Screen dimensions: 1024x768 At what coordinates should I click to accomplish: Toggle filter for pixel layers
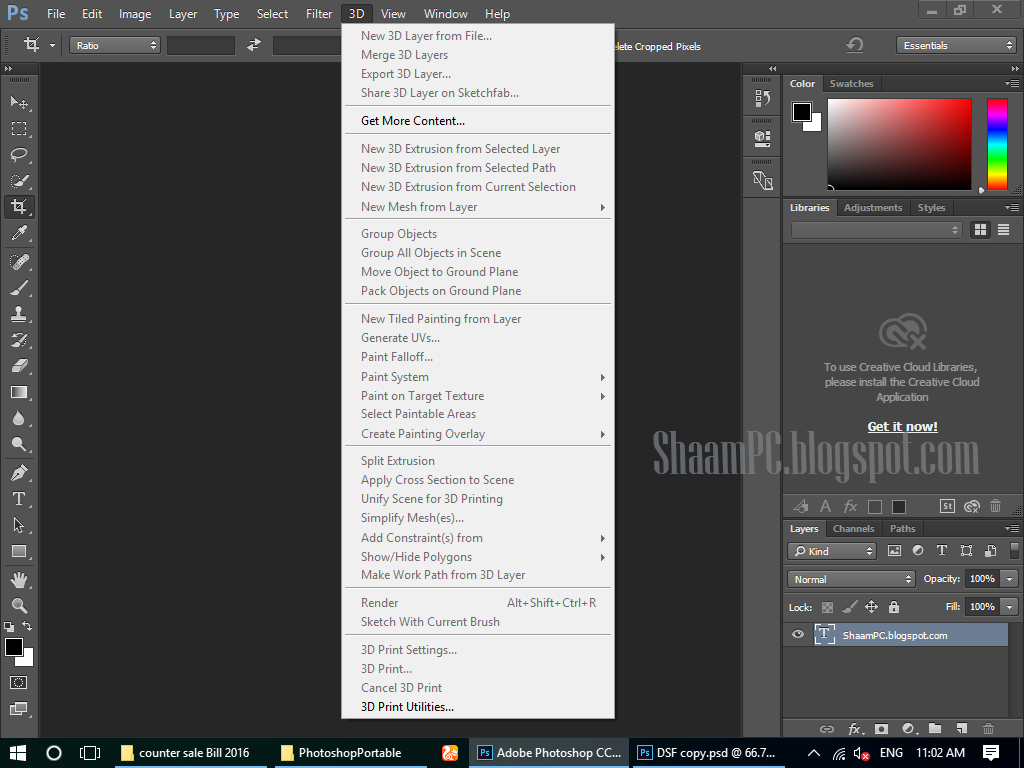894,551
